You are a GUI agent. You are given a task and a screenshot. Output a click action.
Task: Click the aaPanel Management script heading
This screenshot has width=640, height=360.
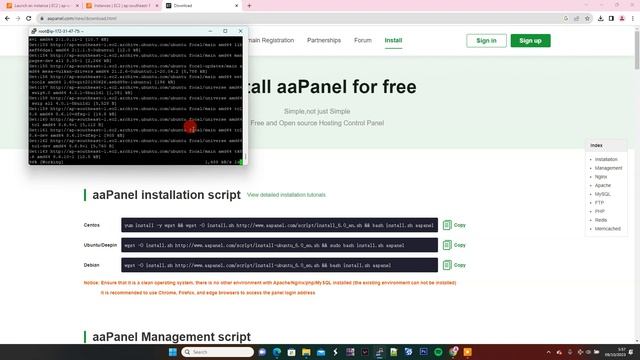171,337
